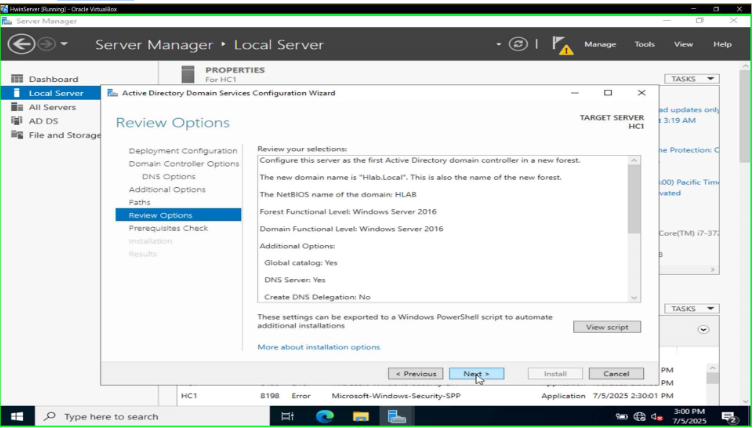Click the taskbar search box
Screen dimensions: 754x428
point(152,416)
